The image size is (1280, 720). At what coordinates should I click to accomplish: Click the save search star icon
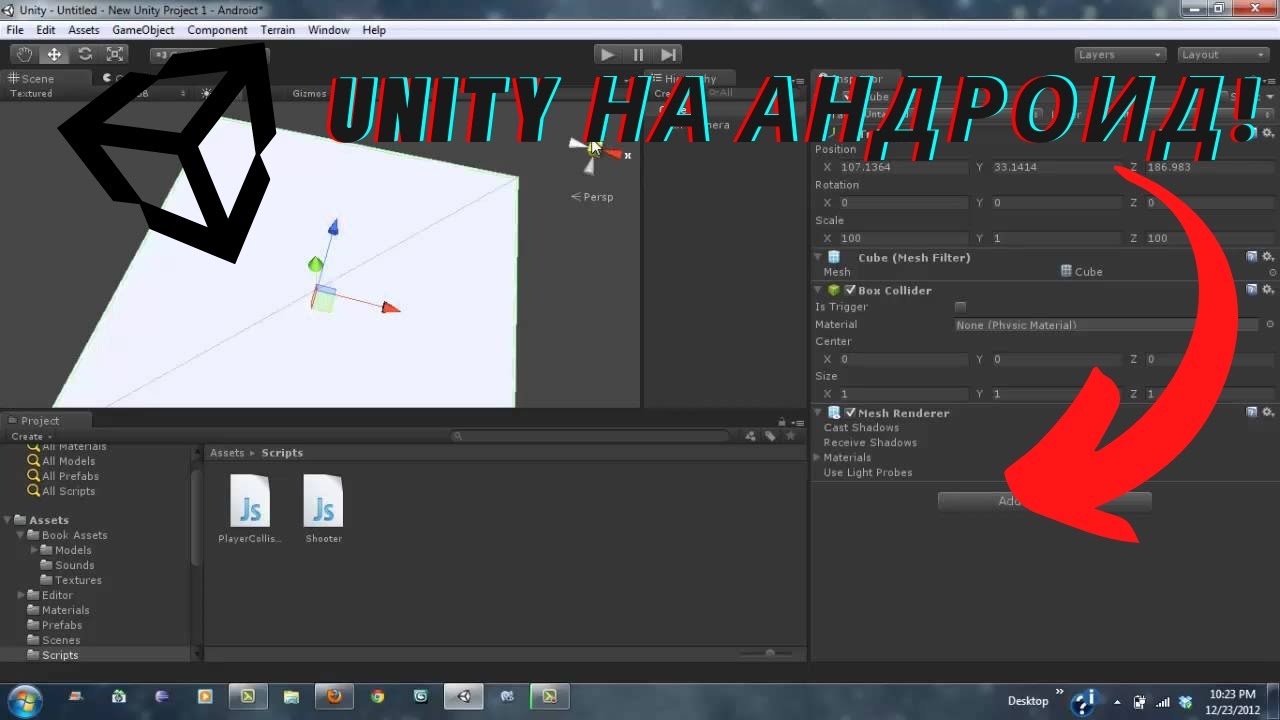(790, 436)
